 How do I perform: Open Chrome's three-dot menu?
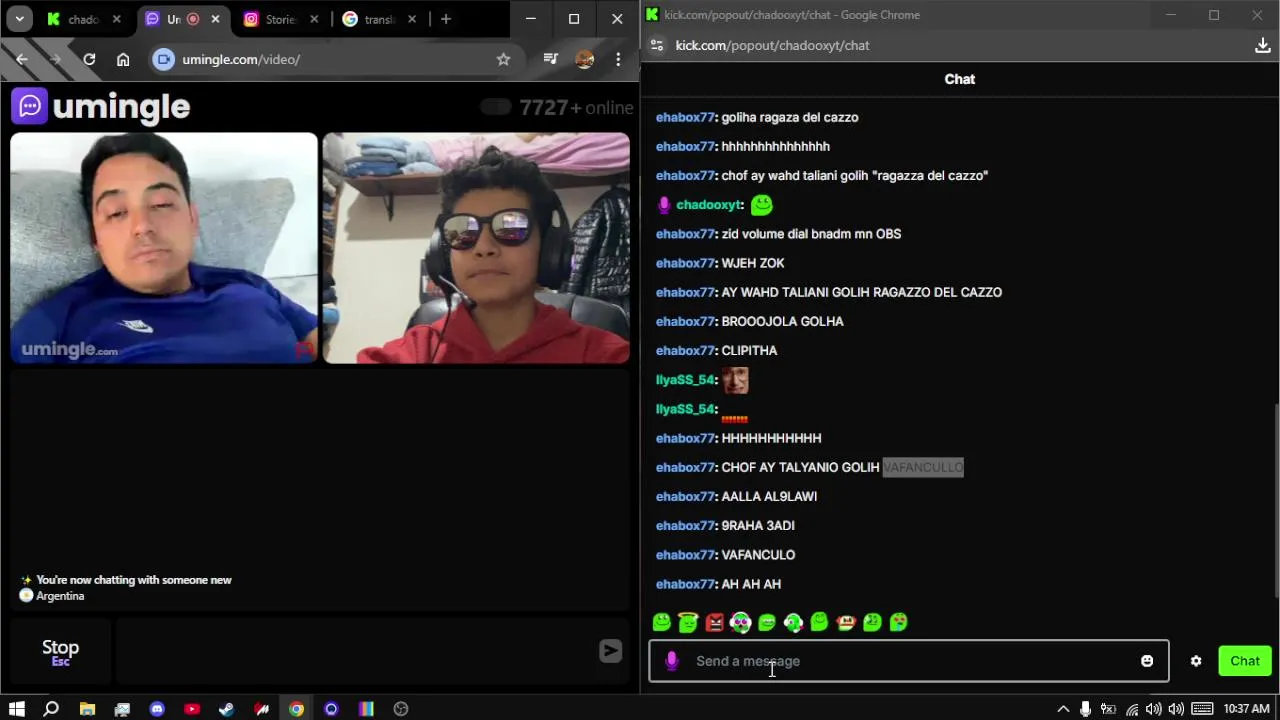(618, 59)
